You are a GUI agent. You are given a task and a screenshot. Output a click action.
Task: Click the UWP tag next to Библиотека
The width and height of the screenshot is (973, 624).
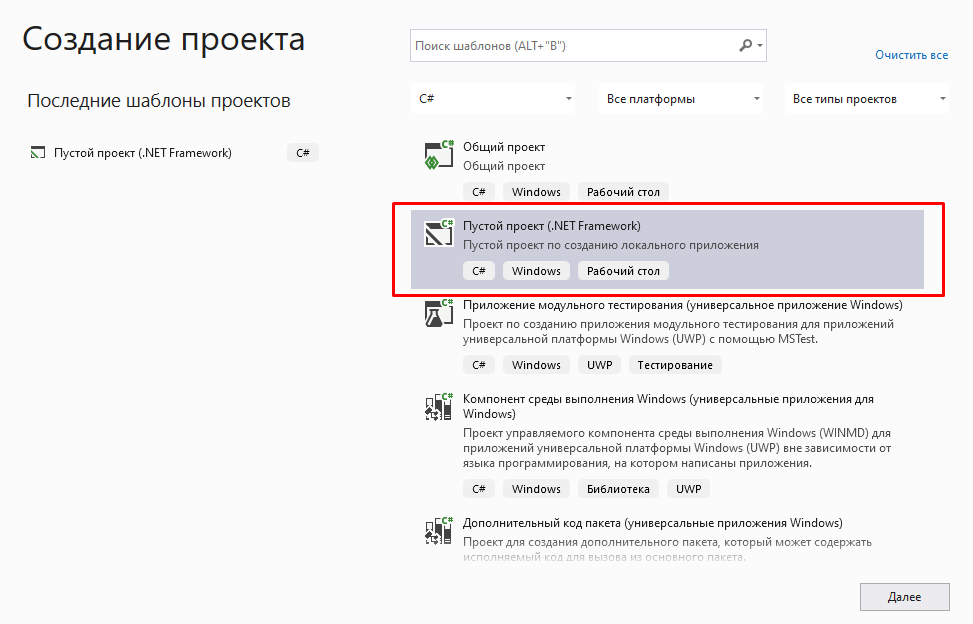click(688, 489)
